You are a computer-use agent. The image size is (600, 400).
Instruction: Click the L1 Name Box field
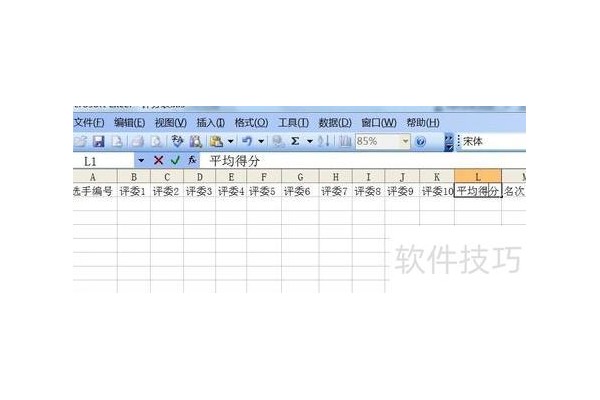click(x=103, y=161)
